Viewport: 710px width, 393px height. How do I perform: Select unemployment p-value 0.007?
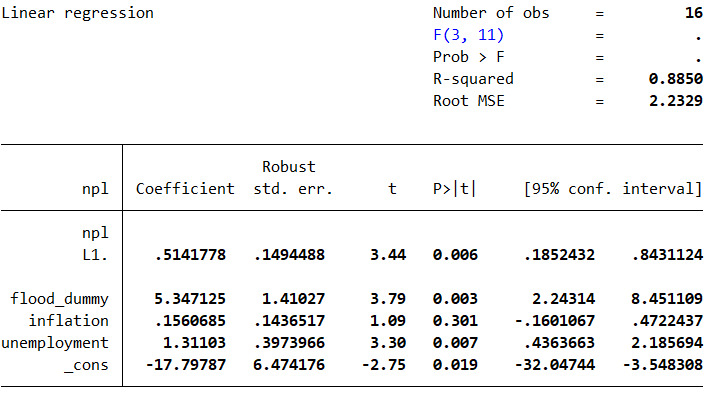coord(455,343)
